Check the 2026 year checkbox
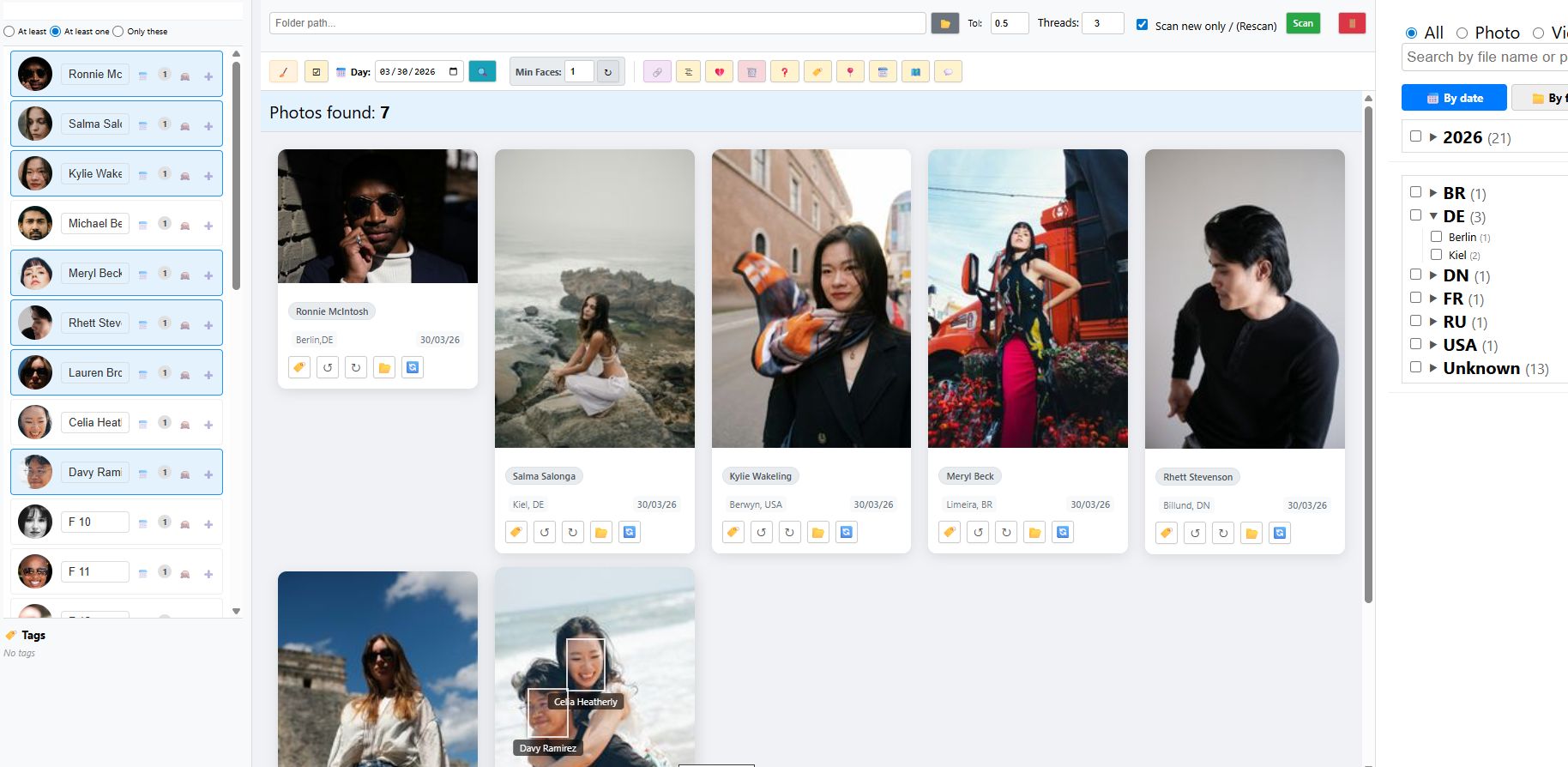Viewport: 1568px width, 767px height. click(1415, 136)
